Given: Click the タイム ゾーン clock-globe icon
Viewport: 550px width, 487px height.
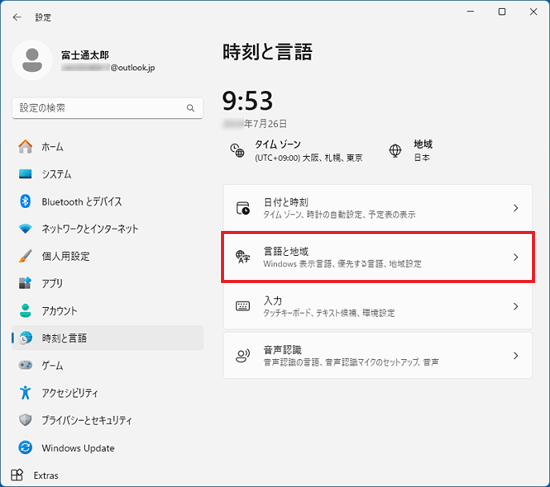Looking at the screenshot, I should pos(237,150).
